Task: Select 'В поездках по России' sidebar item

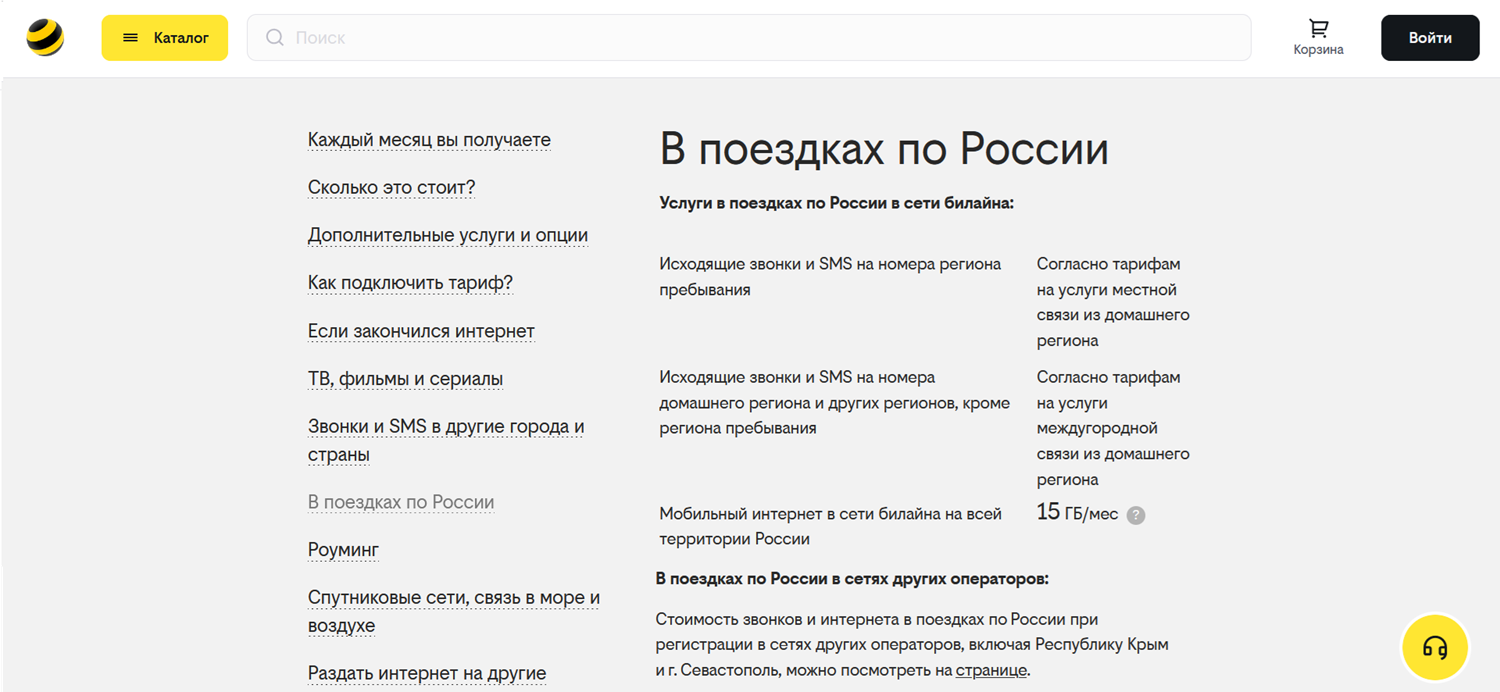Action: (x=400, y=502)
